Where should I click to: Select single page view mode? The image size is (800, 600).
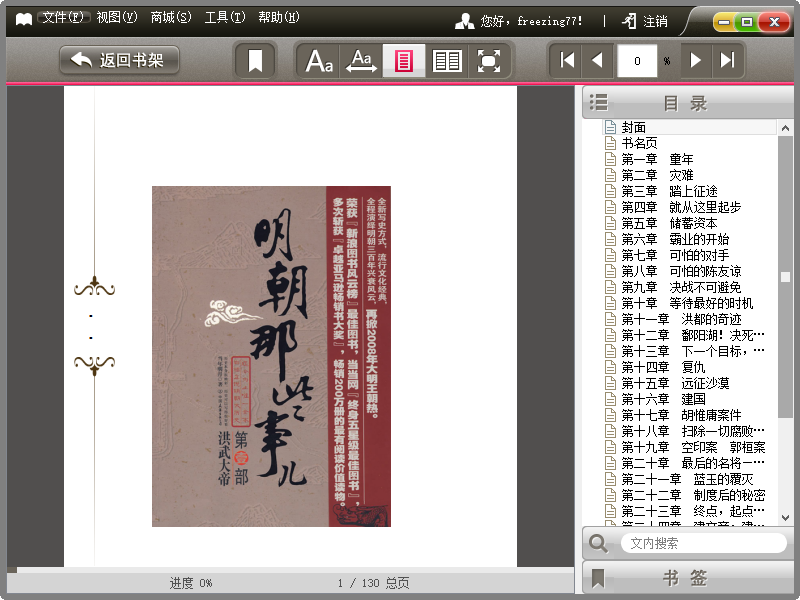click(404, 61)
